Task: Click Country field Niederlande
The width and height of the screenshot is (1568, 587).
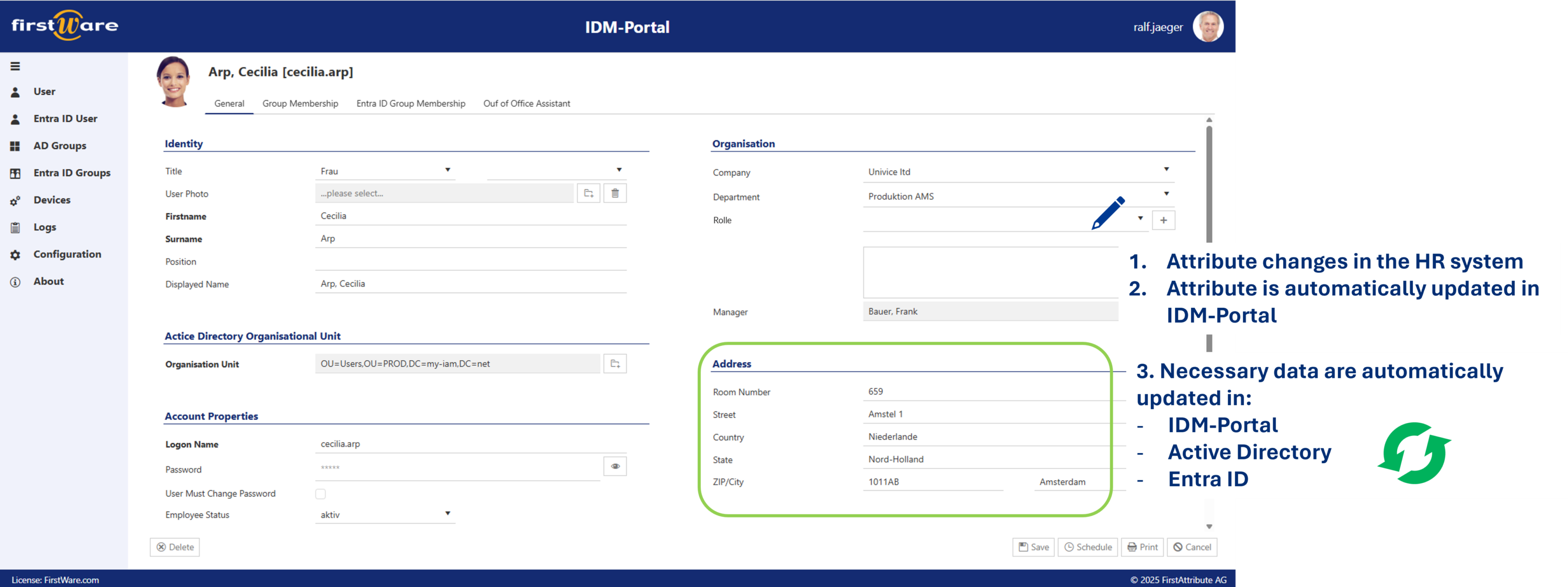Action: pyautogui.click(x=994, y=436)
